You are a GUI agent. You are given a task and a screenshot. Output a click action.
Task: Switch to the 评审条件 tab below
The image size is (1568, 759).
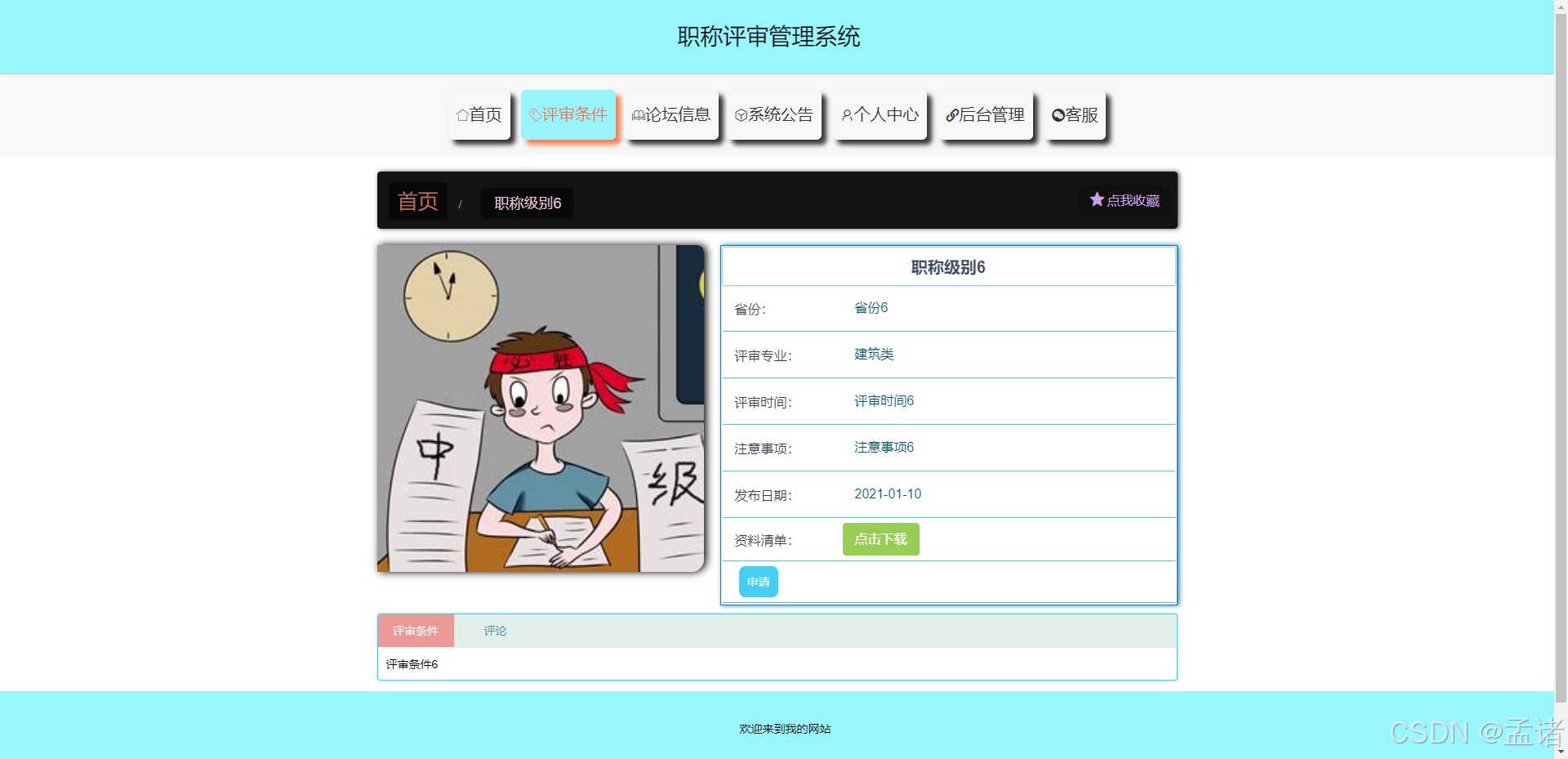pos(416,631)
